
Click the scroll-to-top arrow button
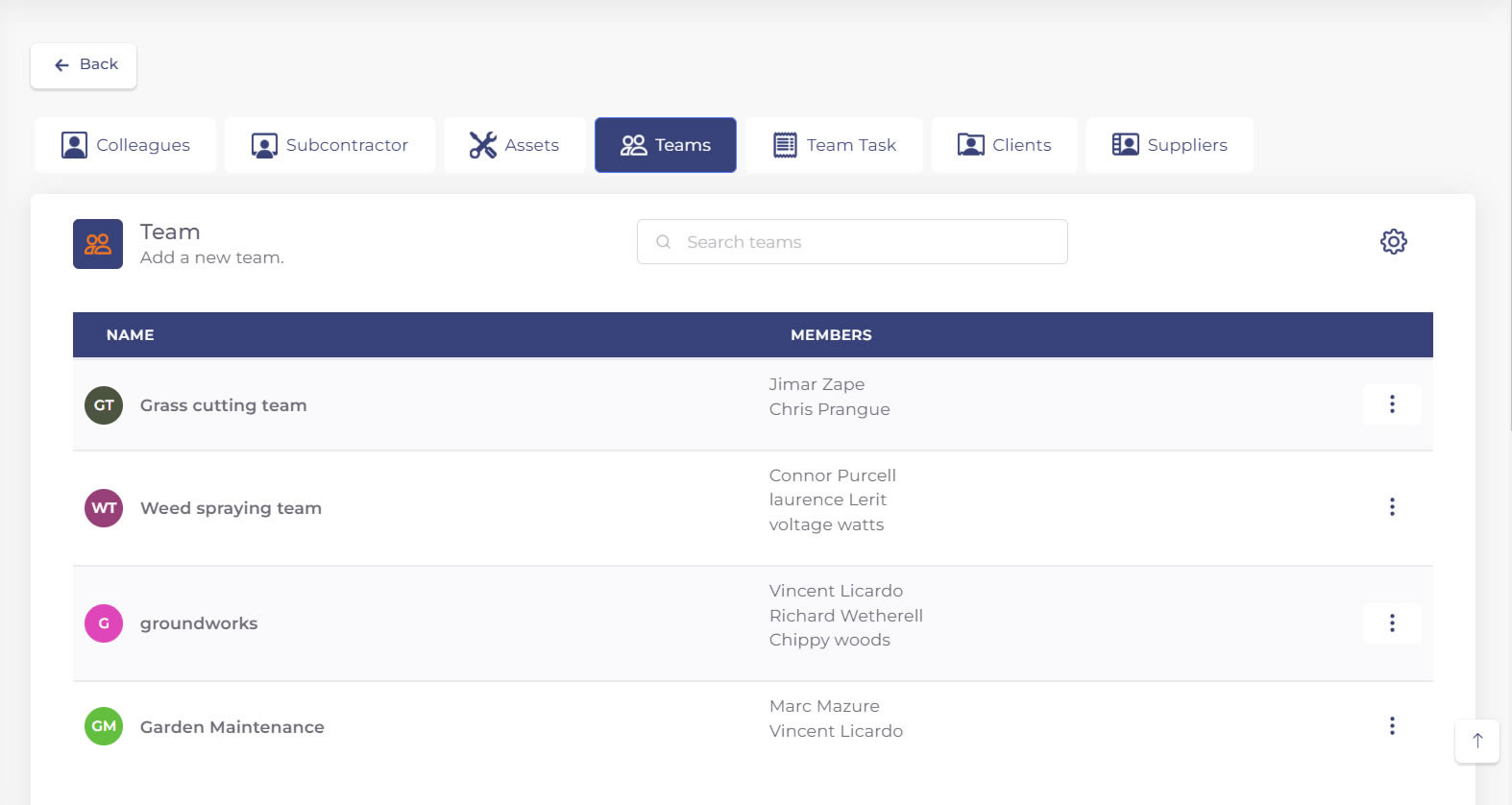coord(1476,741)
